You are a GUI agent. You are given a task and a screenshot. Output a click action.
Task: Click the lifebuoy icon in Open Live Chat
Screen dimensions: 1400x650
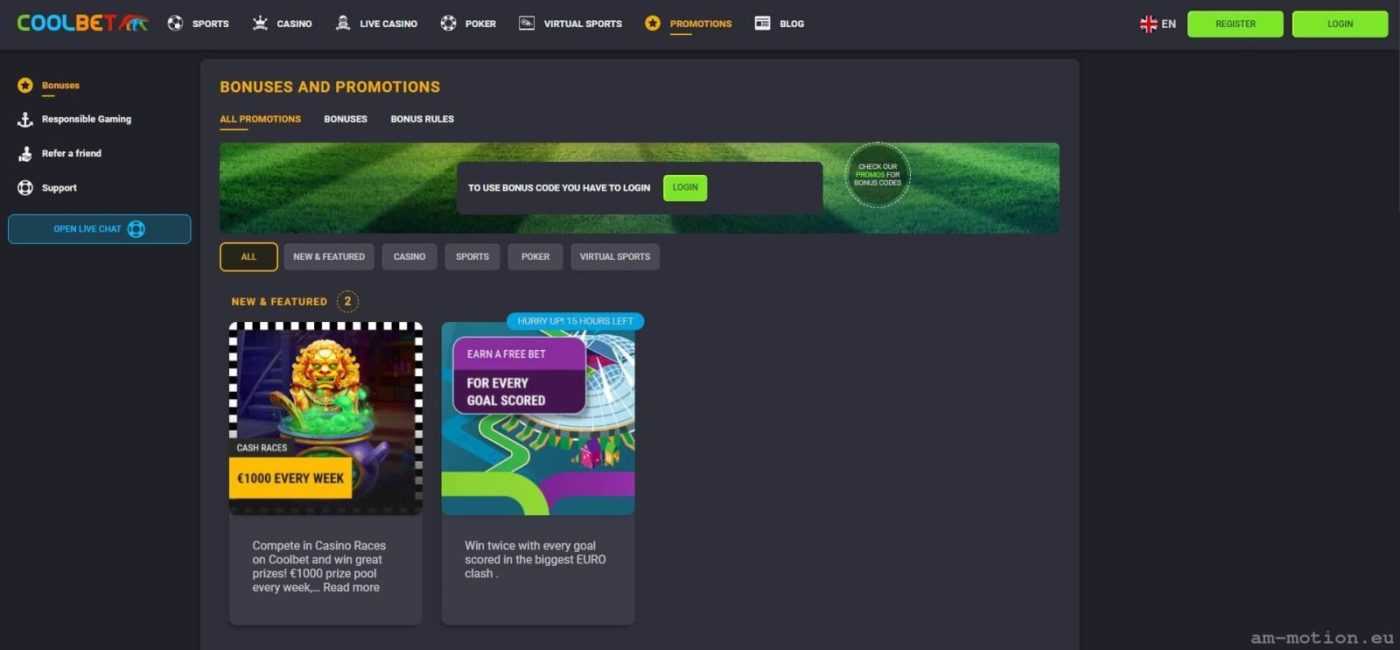(x=136, y=229)
